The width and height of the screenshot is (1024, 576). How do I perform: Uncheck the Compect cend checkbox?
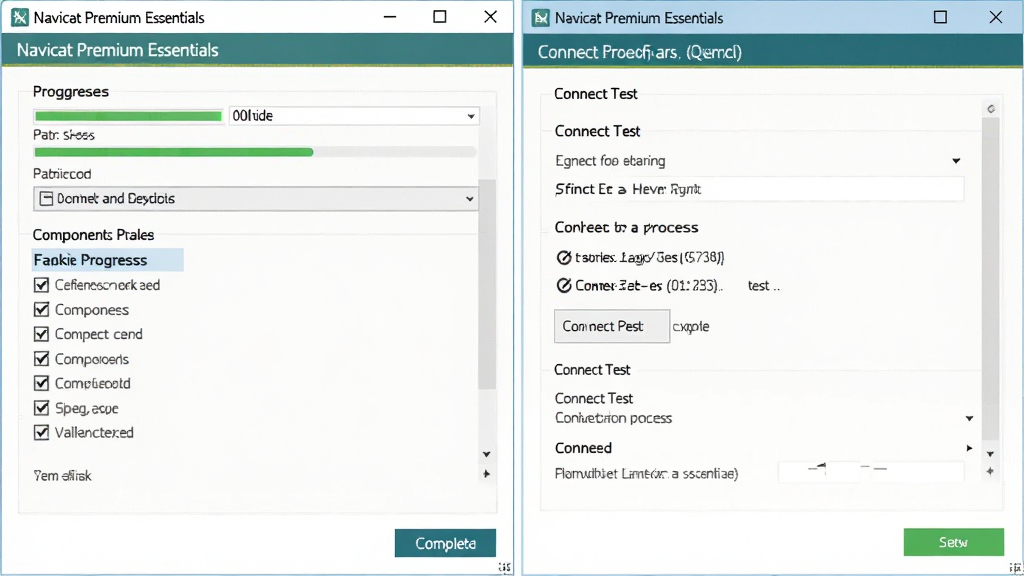tap(41, 334)
